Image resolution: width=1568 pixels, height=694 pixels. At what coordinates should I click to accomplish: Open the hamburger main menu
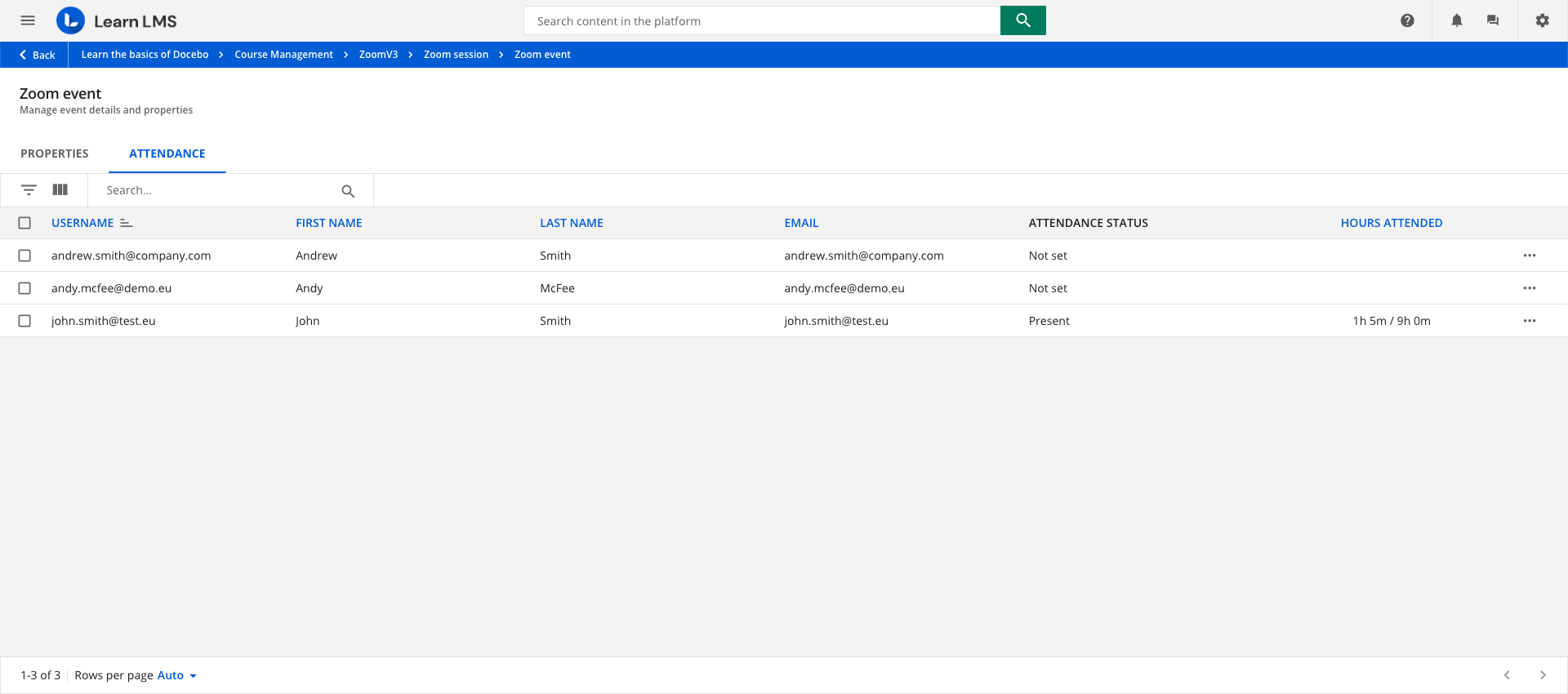(x=28, y=20)
